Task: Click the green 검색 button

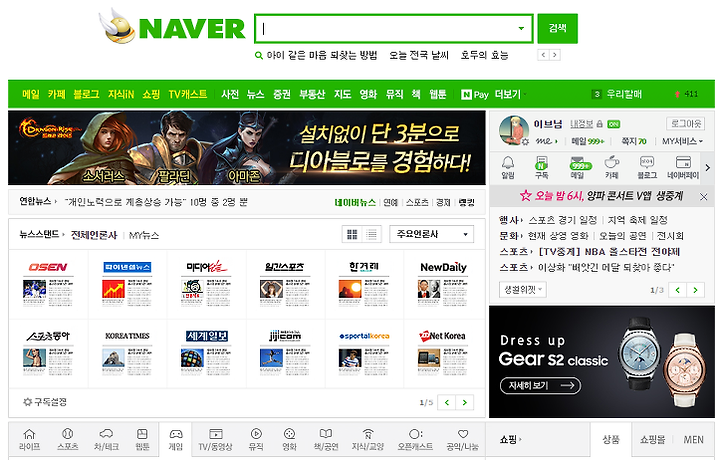Action: (557, 28)
